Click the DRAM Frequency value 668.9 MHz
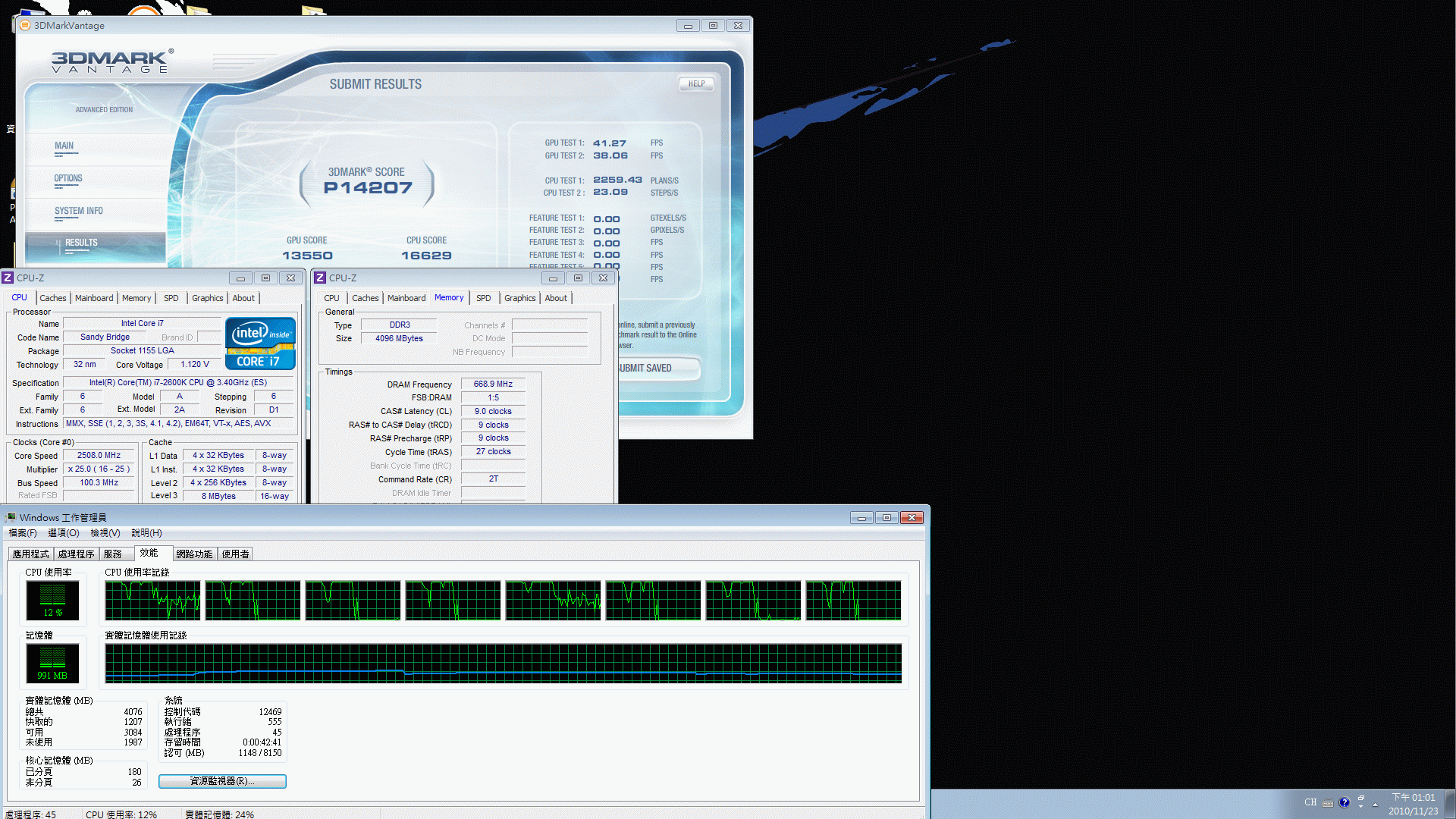Image resolution: width=1456 pixels, height=819 pixels. [493, 384]
